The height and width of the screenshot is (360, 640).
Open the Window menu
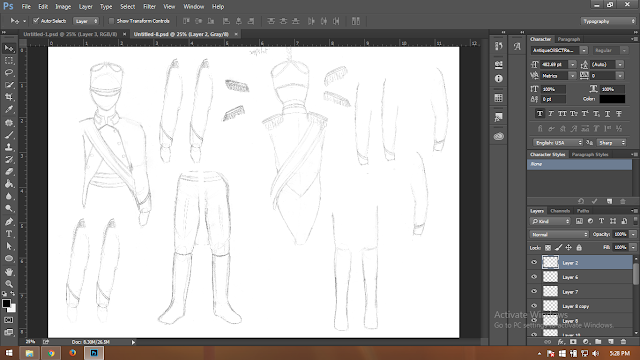193,7
